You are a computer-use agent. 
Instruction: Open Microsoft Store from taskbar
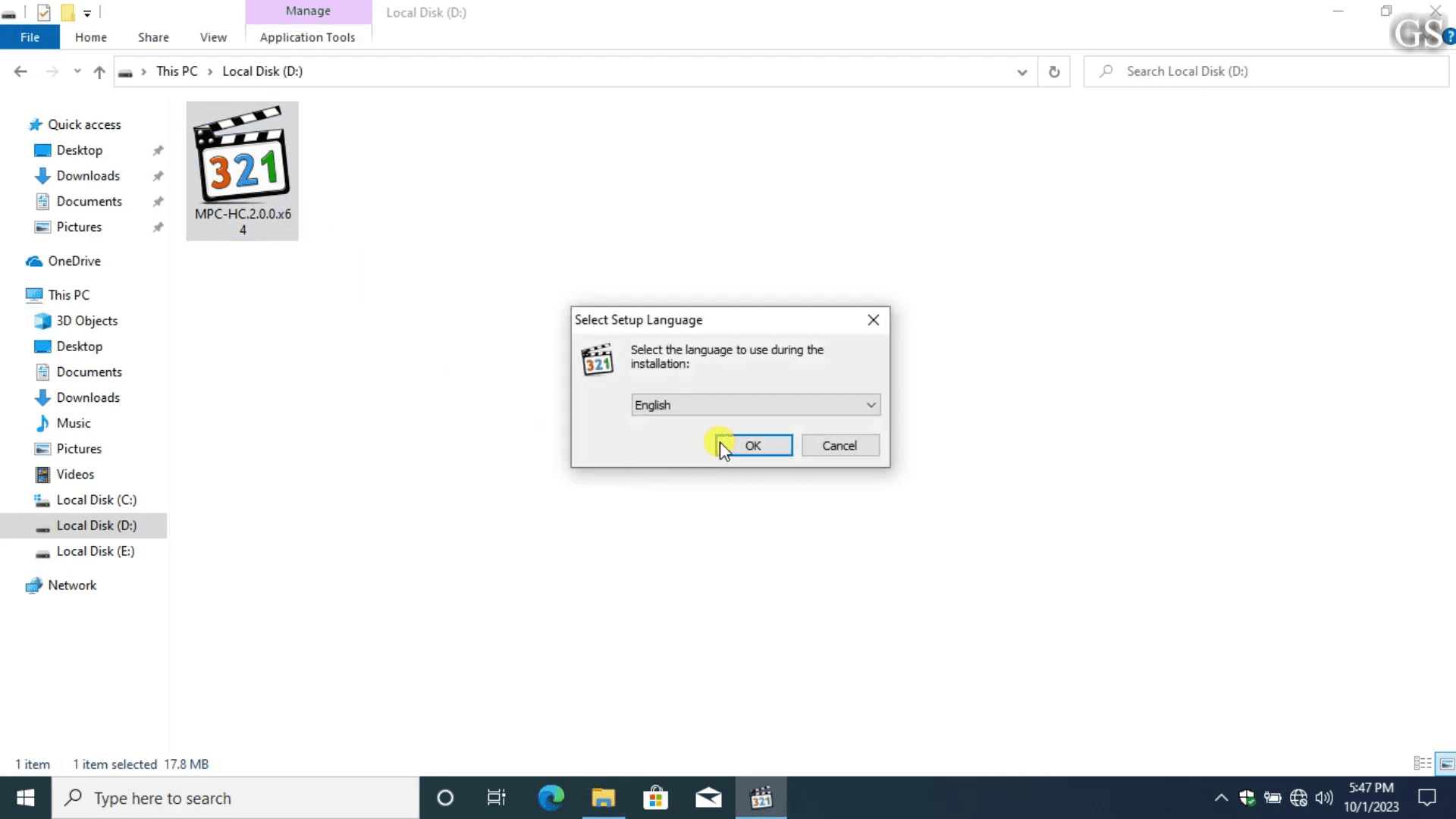click(656, 798)
